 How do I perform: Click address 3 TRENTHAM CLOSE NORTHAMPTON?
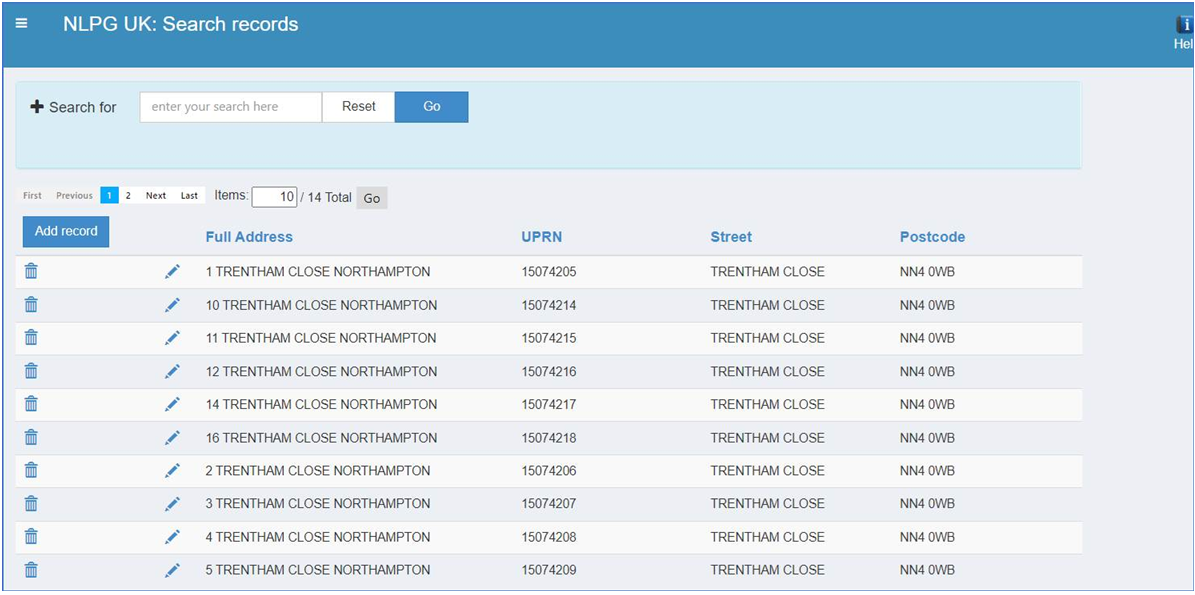pyautogui.click(x=318, y=504)
